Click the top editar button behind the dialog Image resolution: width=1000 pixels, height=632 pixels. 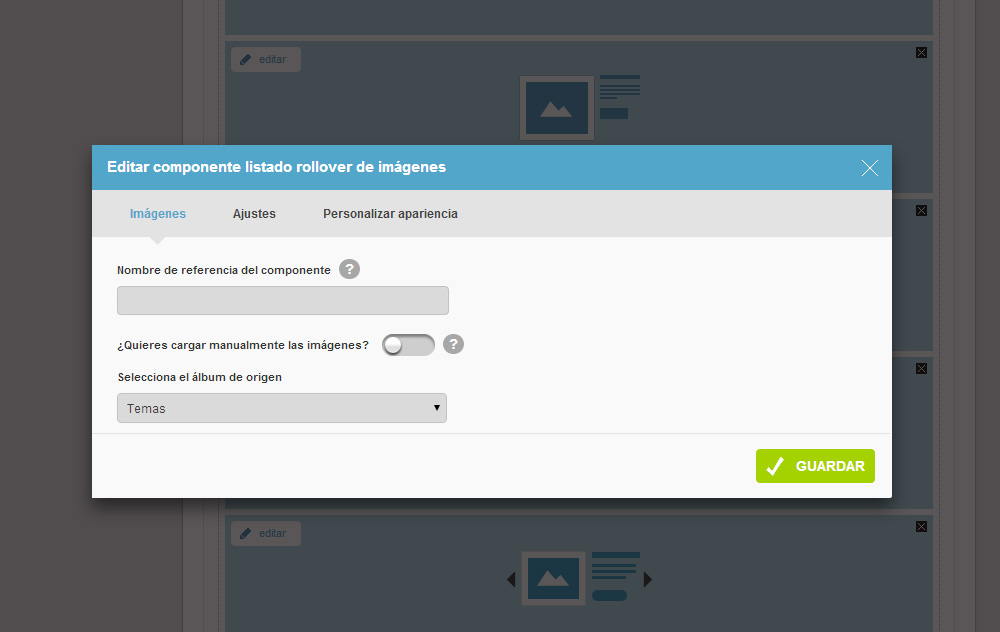tap(265, 59)
